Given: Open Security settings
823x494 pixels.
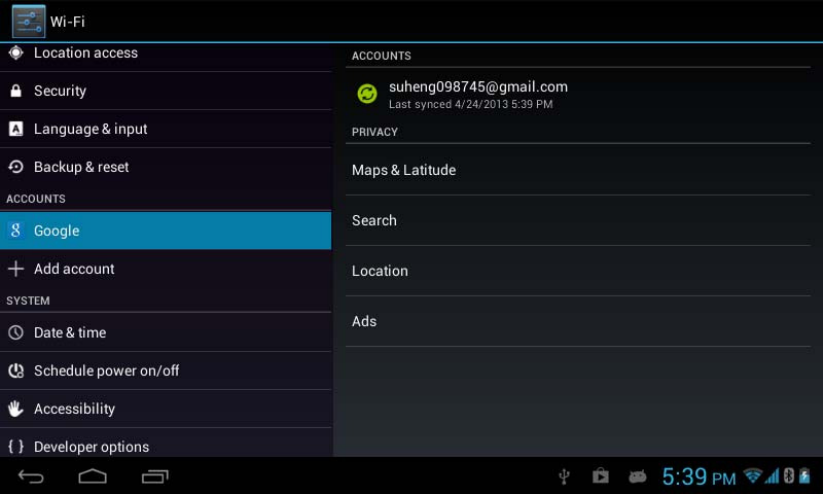Looking at the screenshot, I should 166,91.
